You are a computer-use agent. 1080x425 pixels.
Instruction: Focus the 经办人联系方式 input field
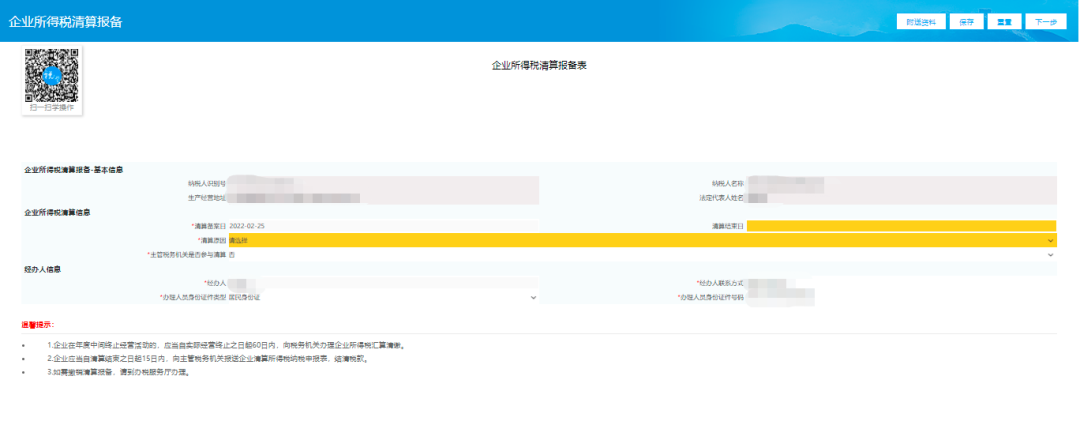pos(900,284)
